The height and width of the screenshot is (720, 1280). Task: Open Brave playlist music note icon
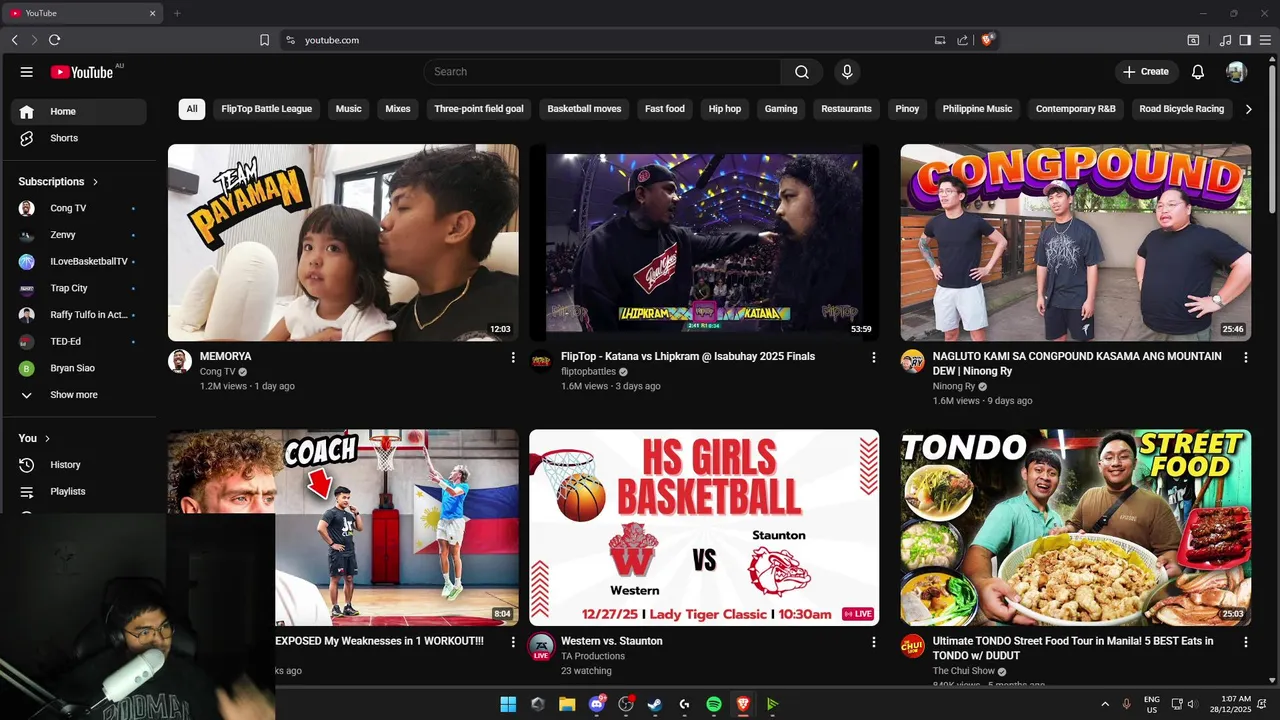[x=1226, y=40]
